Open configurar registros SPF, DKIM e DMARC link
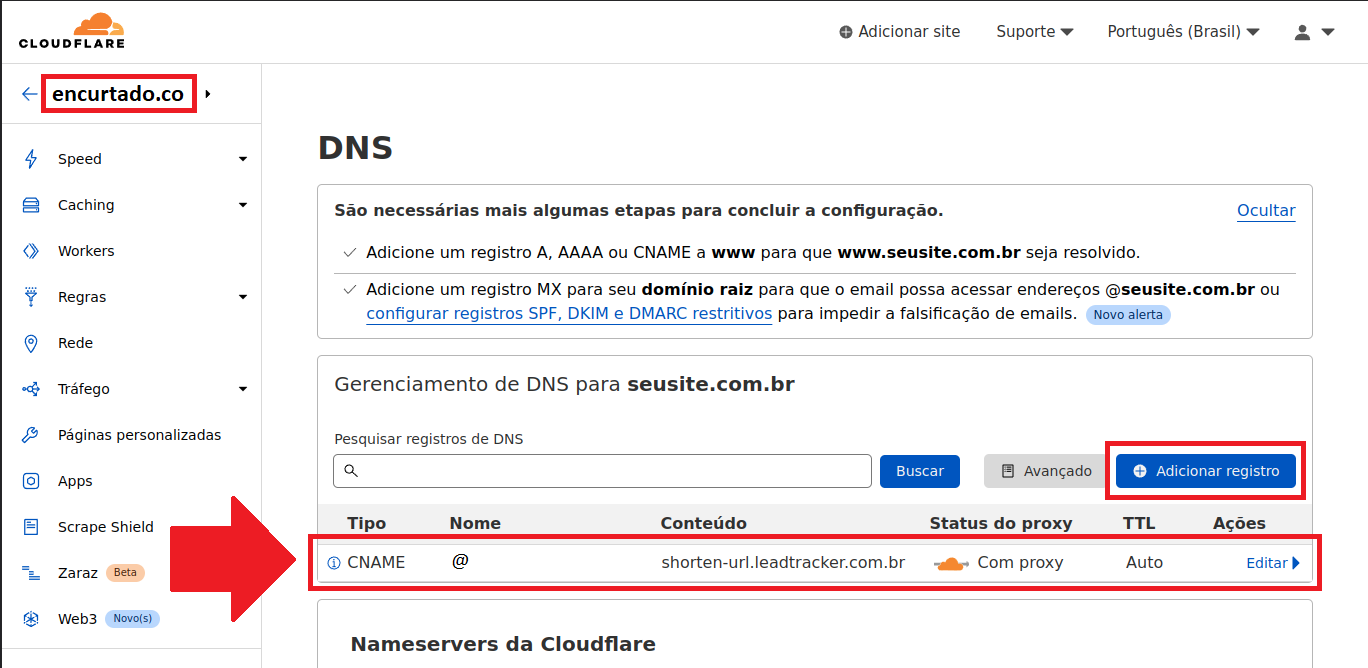This screenshot has height=668, width=1368. [x=569, y=314]
